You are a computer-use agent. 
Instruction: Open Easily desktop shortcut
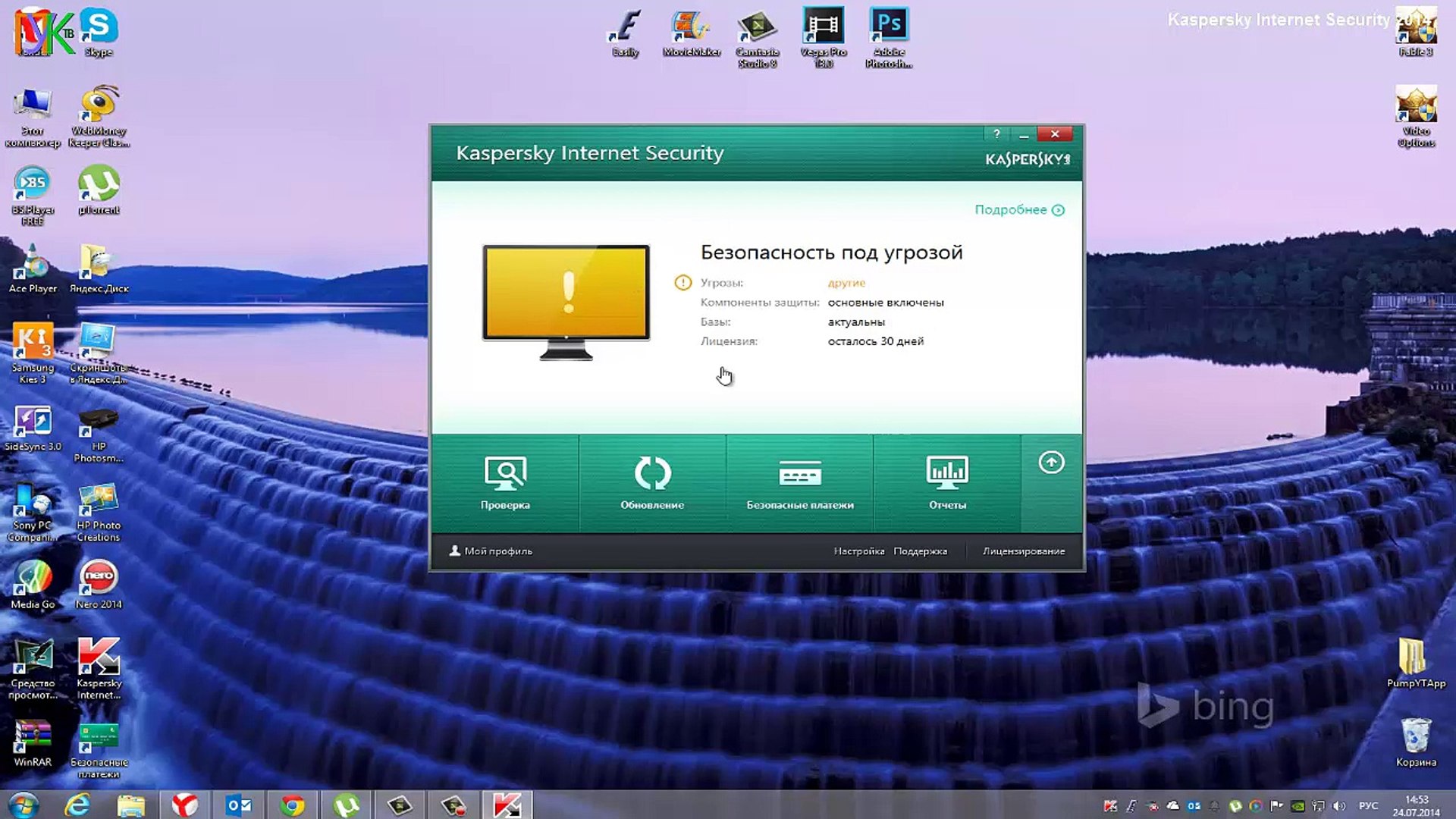click(x=626, y=33)
